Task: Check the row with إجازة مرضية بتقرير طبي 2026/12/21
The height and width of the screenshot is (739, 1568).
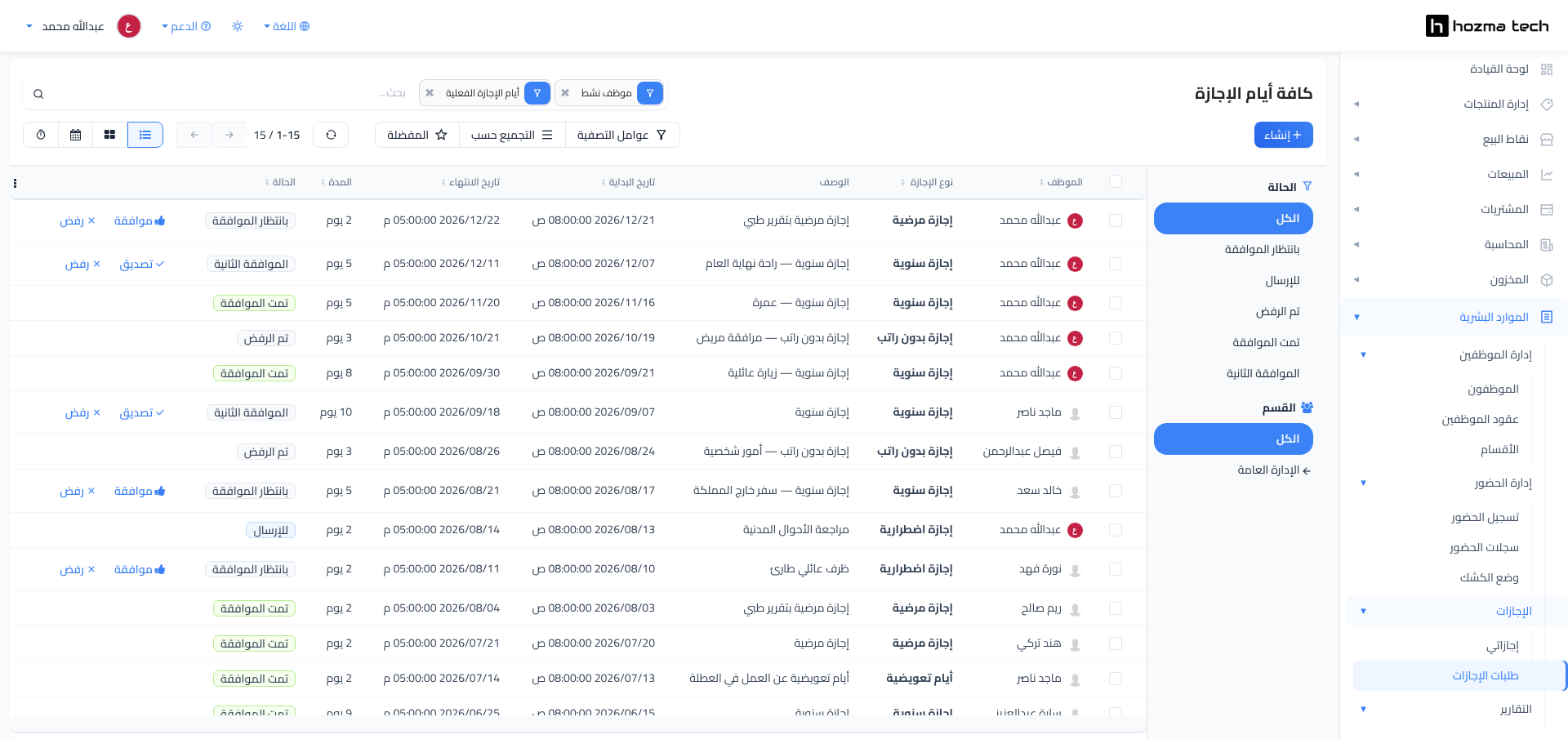Action: click(x=1116, y=220)
